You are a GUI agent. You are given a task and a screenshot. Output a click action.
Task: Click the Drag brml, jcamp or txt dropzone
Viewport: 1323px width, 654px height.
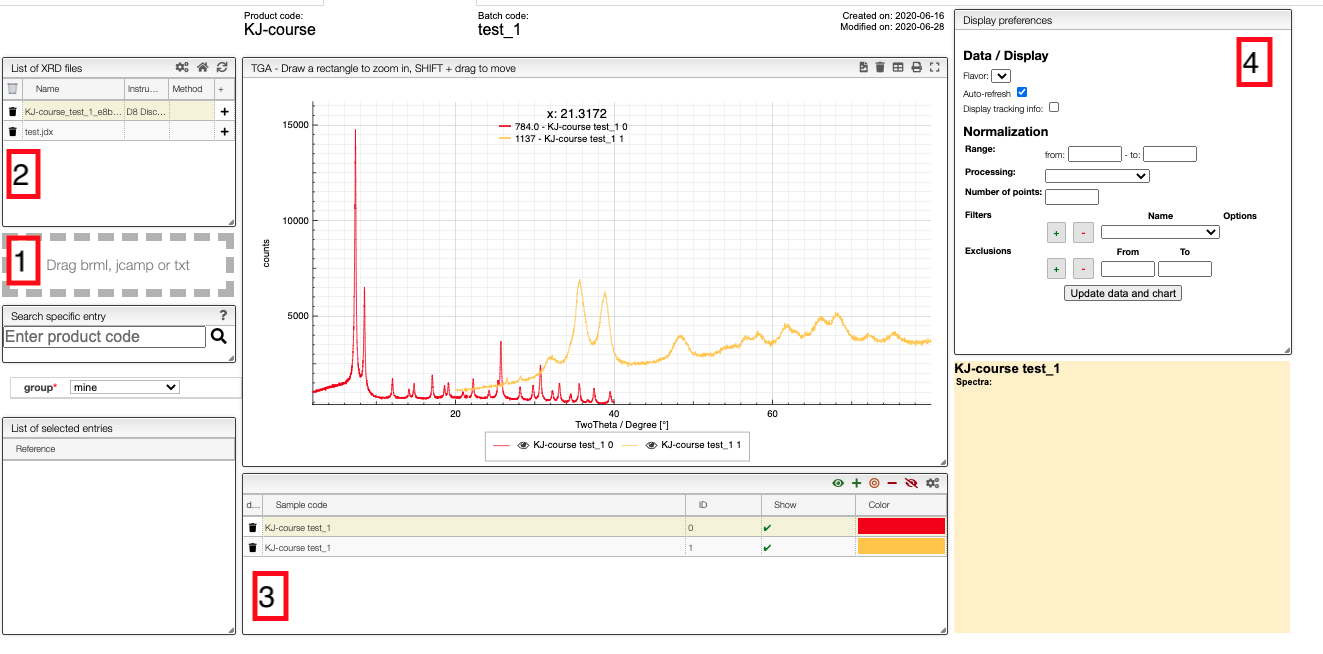pyautogui.click(x=119, y=265)
